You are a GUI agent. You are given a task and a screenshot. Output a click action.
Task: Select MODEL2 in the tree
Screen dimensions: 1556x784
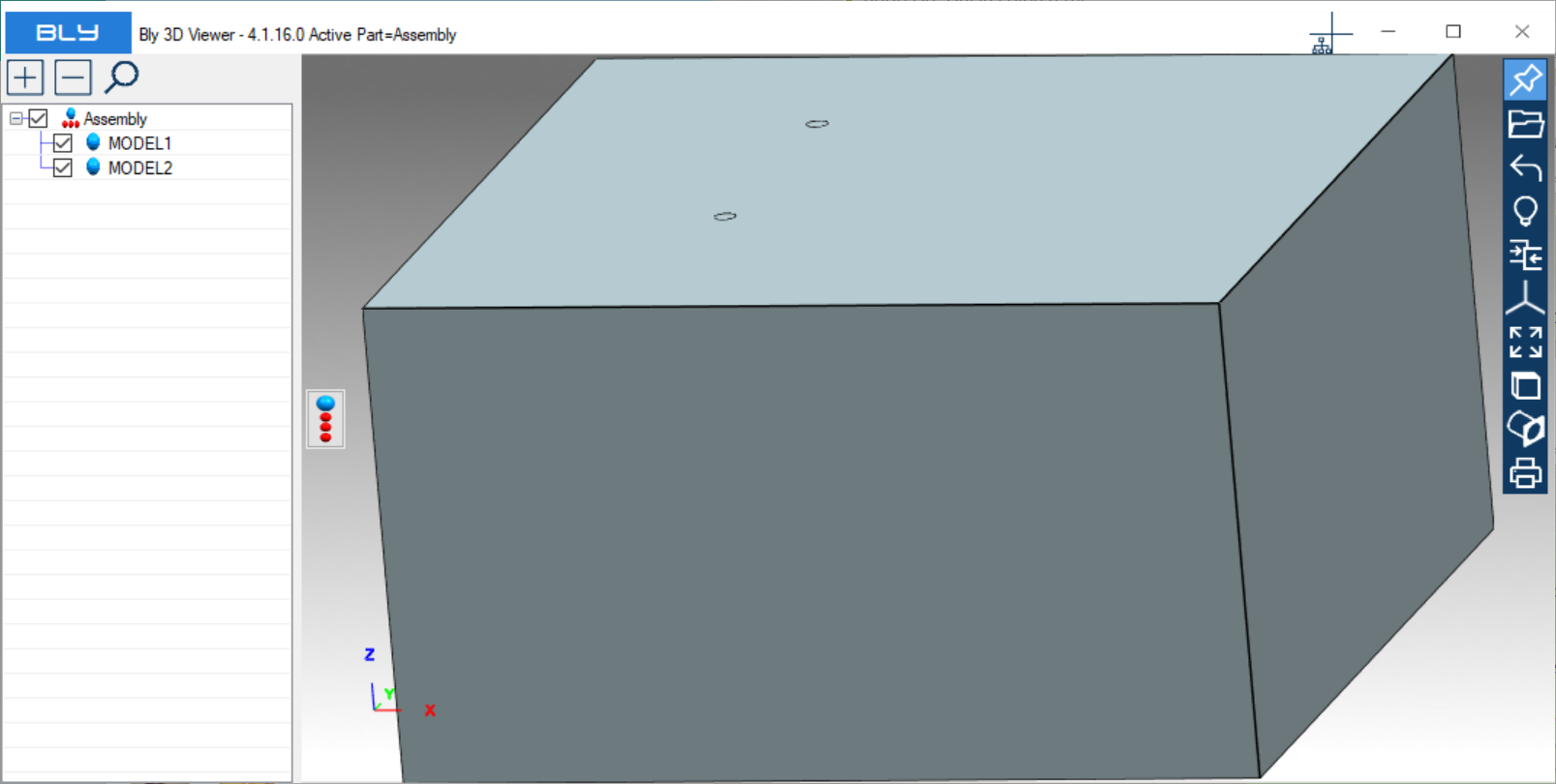(140, 167)
